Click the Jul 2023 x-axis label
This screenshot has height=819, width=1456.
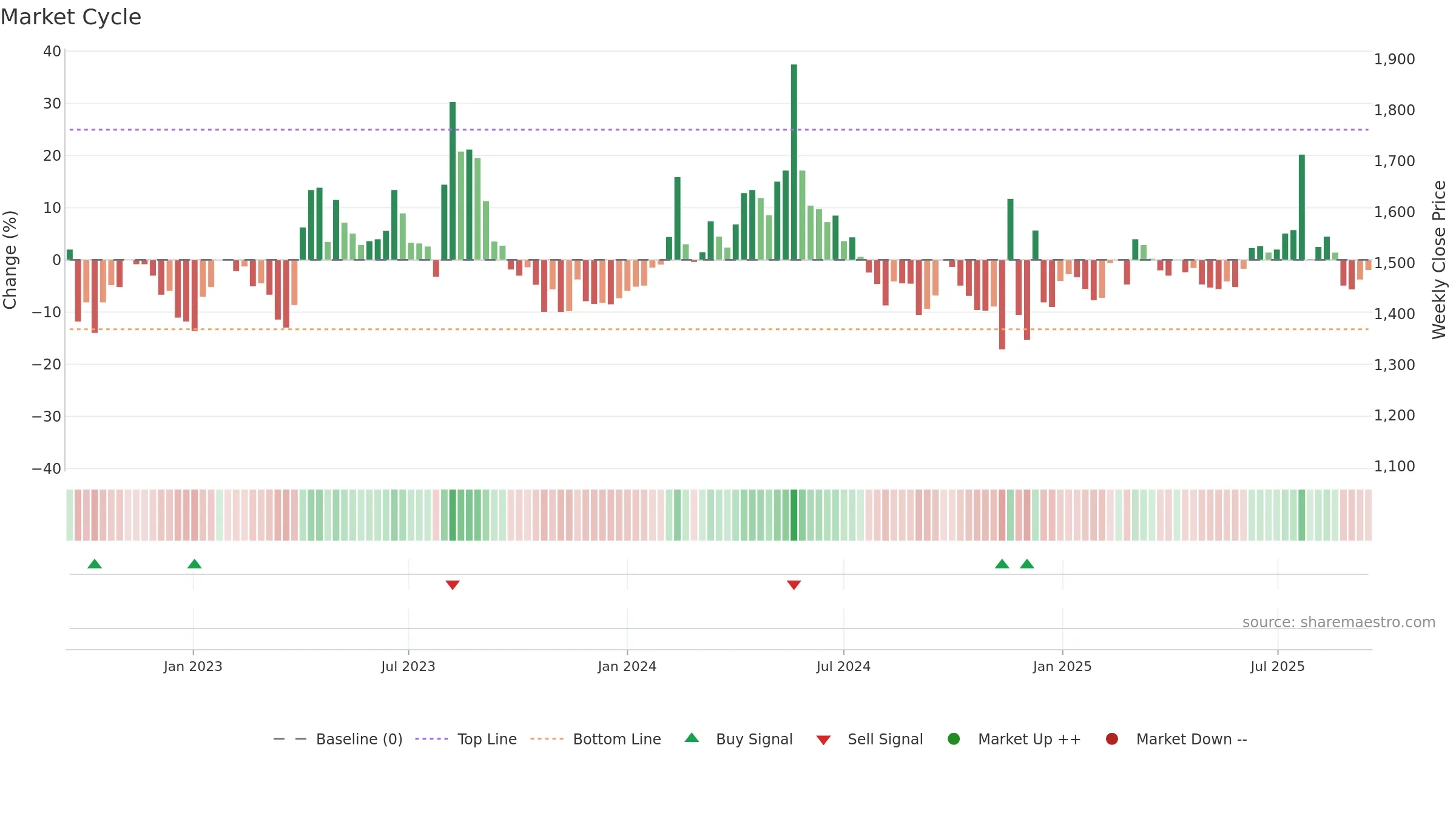(x=408, y=666)
